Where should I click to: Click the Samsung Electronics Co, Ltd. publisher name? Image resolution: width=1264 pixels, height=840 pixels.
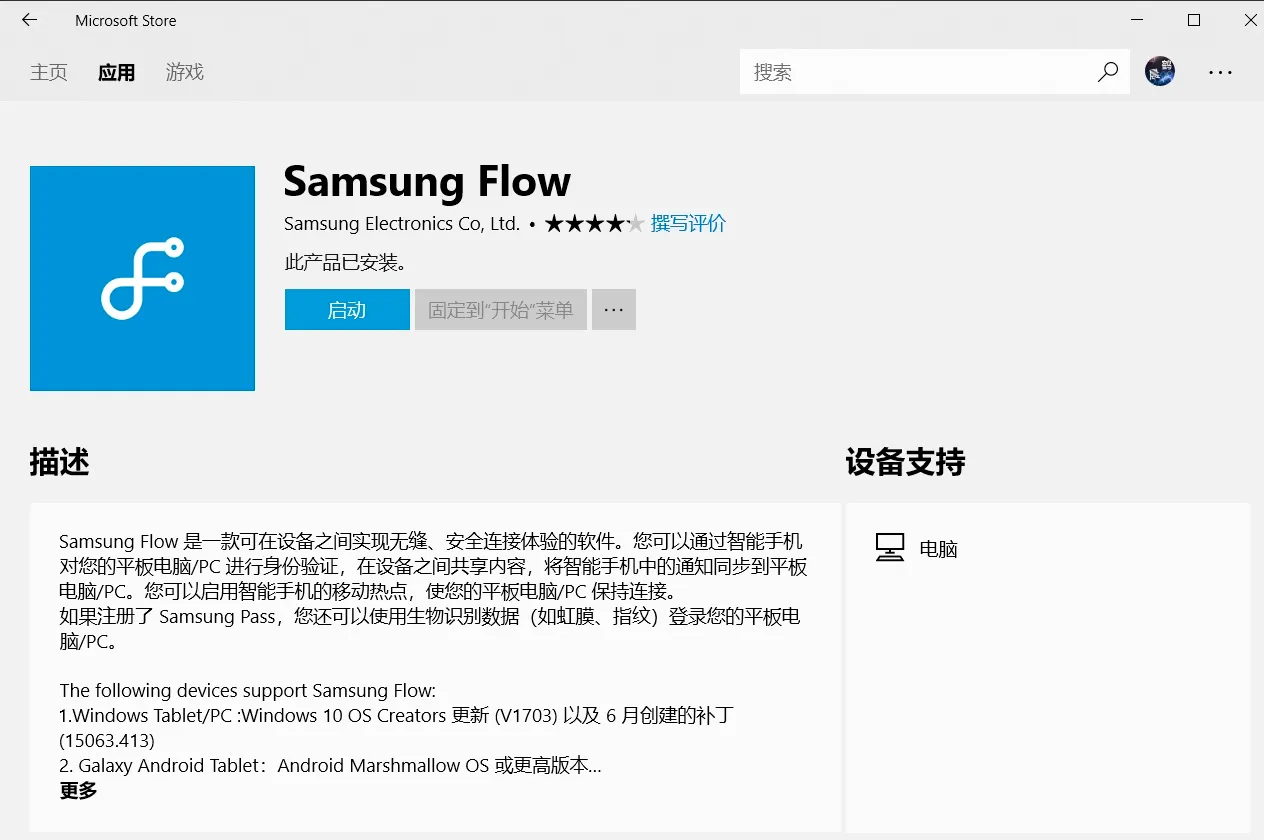point(401,224)
